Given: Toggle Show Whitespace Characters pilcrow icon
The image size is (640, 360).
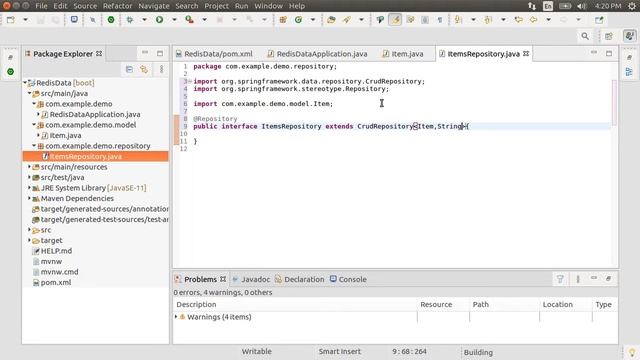Looking at the screenshot, I should pos(440,20).
